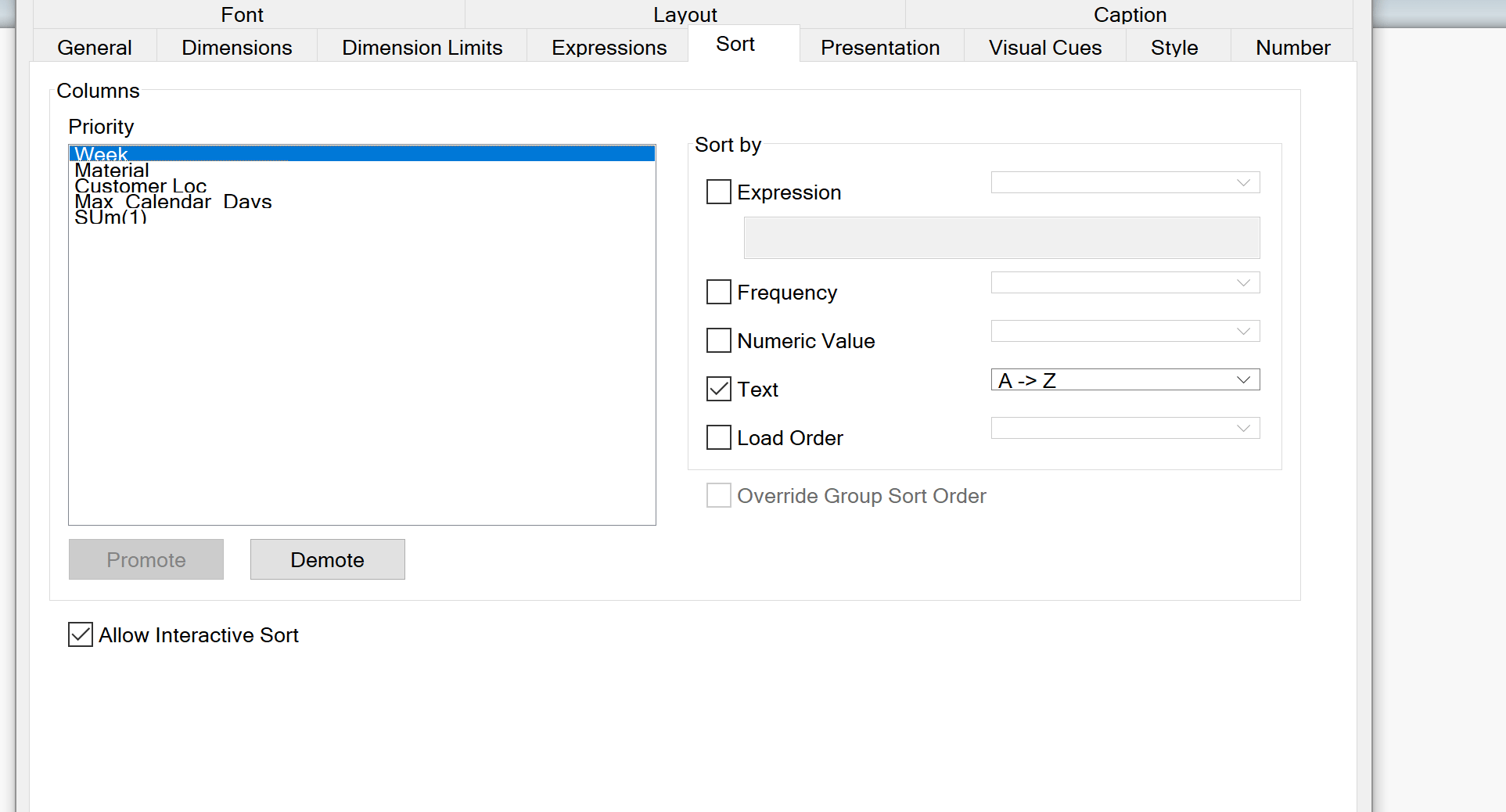Open the Number tab
This screenshot has height=812, width=1506.
1292,47
